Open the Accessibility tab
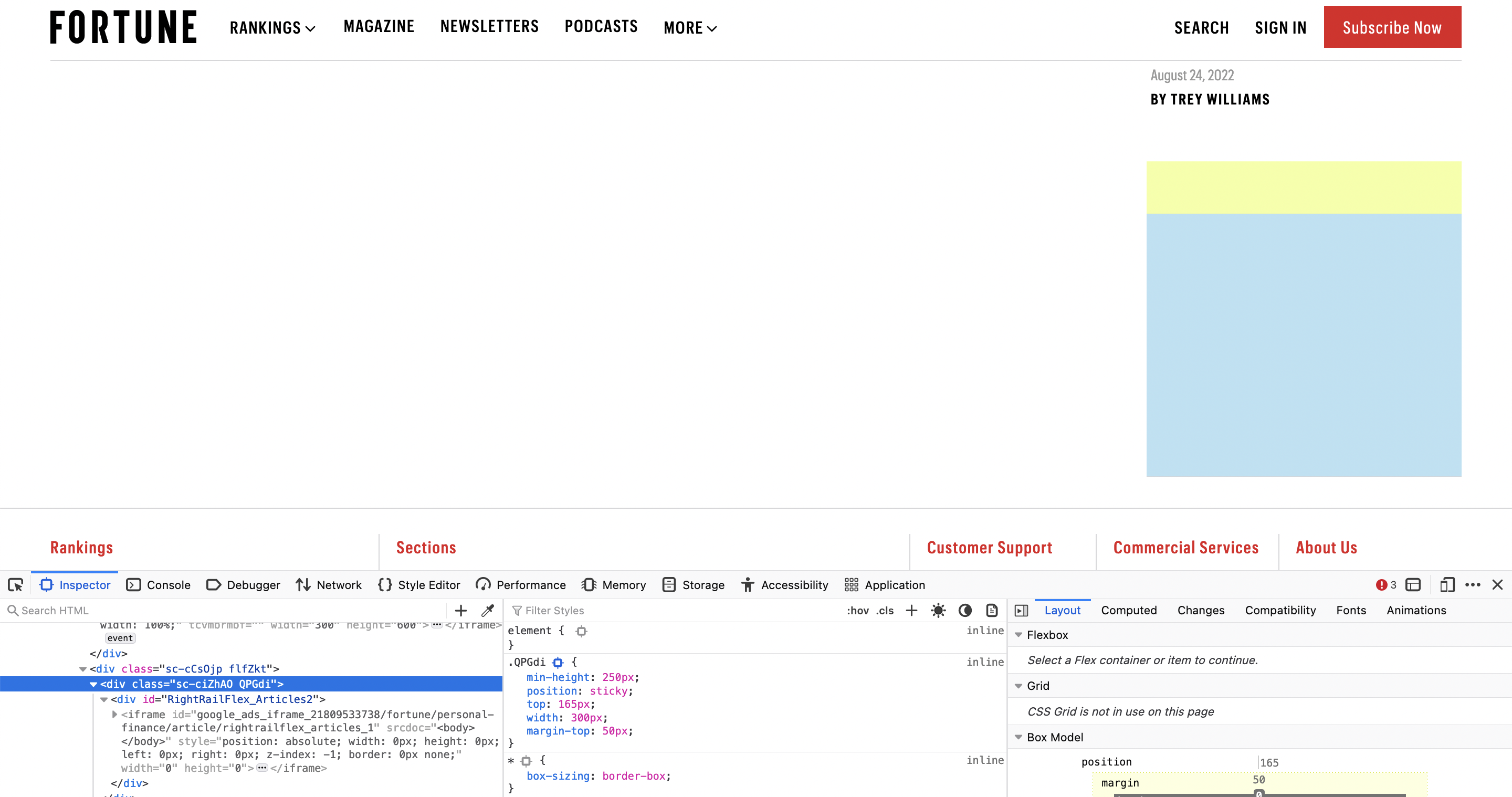 click(x=784, y=584)
